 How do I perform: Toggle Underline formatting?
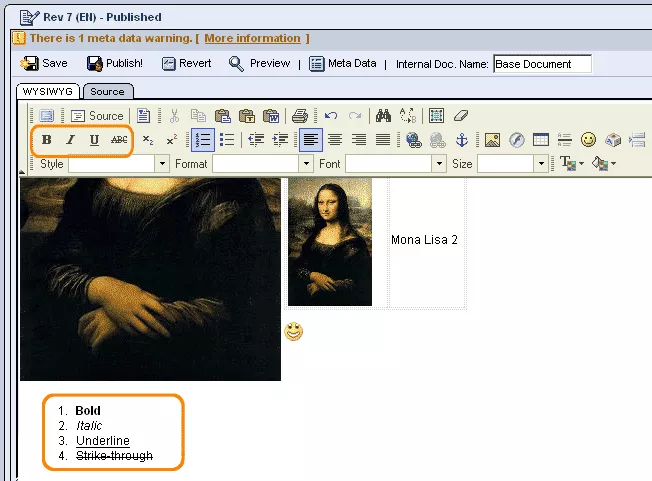[94, 140]
